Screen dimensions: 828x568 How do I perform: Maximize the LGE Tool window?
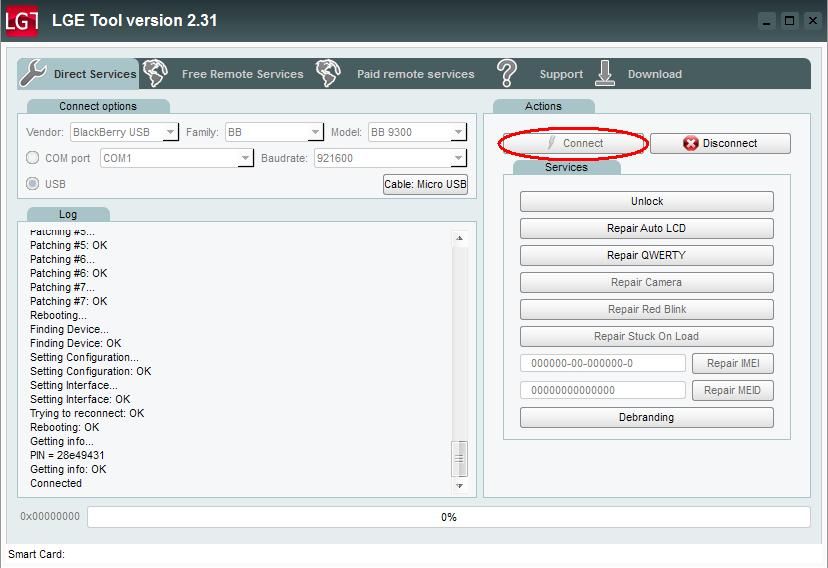789,21
